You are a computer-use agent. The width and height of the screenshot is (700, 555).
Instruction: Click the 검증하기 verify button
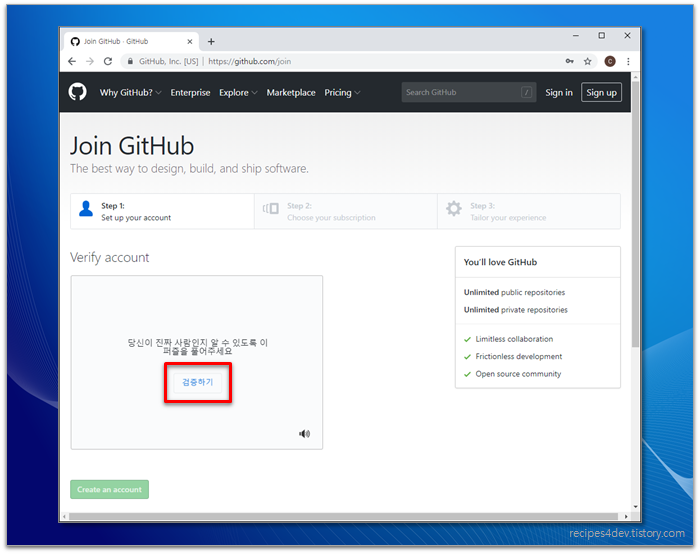pos(197,382)
